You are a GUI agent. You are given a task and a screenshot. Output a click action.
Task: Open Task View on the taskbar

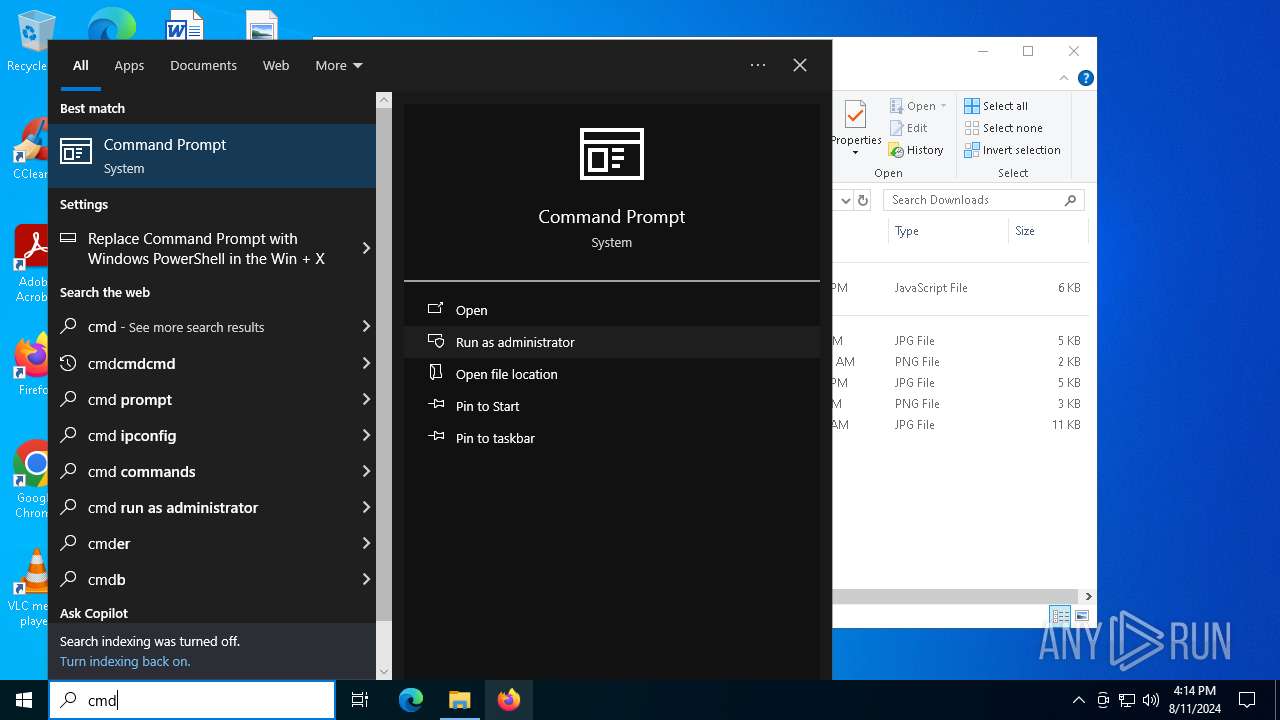pos(360,700)
